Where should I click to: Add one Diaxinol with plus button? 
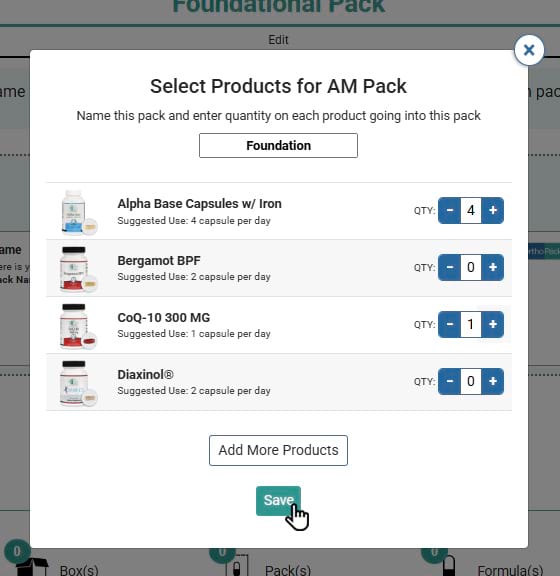(x=493, y=381)
